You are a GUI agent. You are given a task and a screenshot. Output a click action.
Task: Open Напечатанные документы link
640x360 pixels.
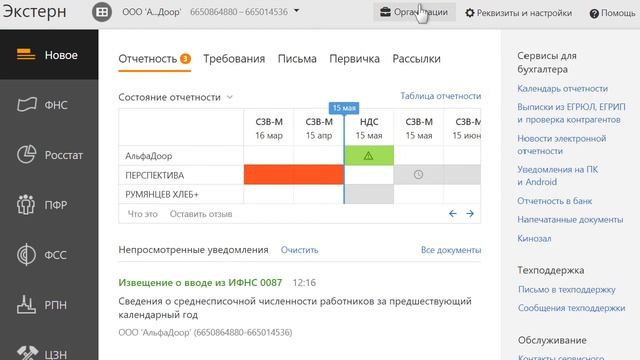coord(570,220)
